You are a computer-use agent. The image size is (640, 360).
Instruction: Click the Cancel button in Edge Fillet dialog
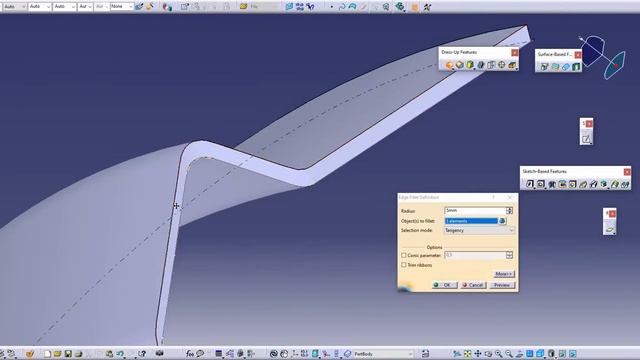tap(473, 285)
